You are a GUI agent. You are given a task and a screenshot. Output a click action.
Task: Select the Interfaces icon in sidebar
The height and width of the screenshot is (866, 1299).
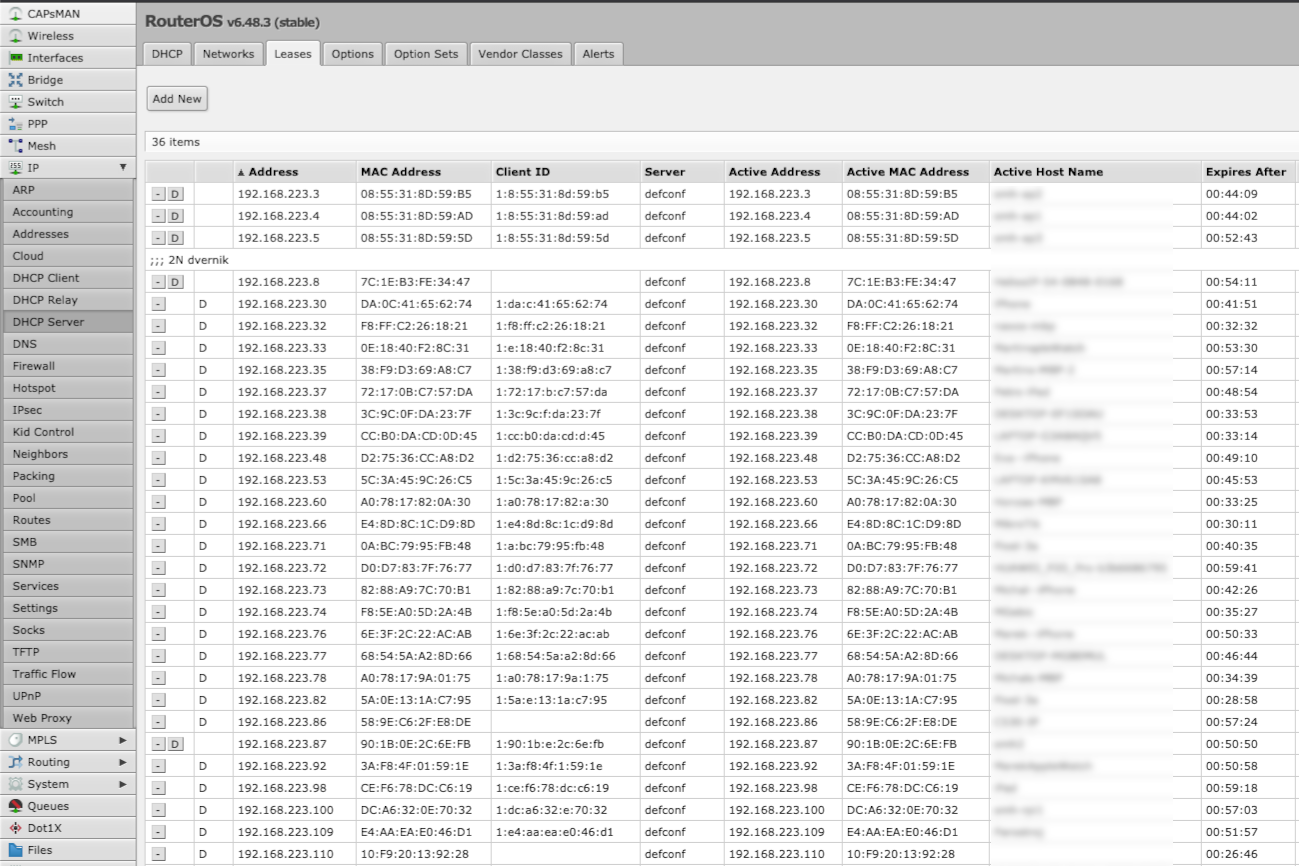pyautogui.click(x=13, y=57)
